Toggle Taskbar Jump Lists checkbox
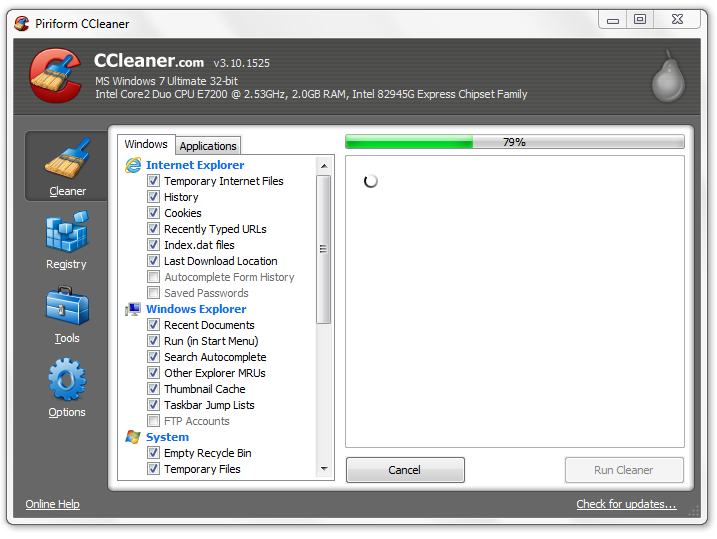Screen dimensions: 717x539 [x=154, y=405]
